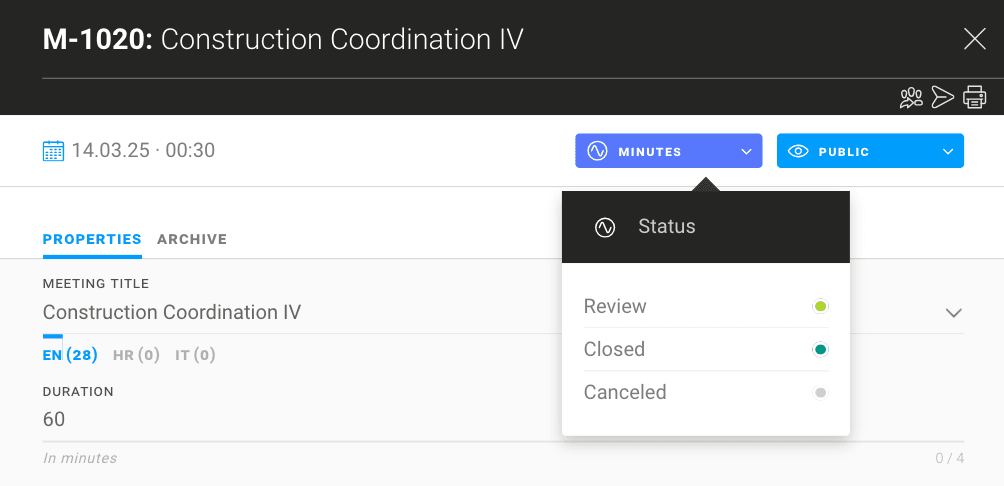Select the Review status option
Screen dimensions: 1004x486
(x=615, y=306)
